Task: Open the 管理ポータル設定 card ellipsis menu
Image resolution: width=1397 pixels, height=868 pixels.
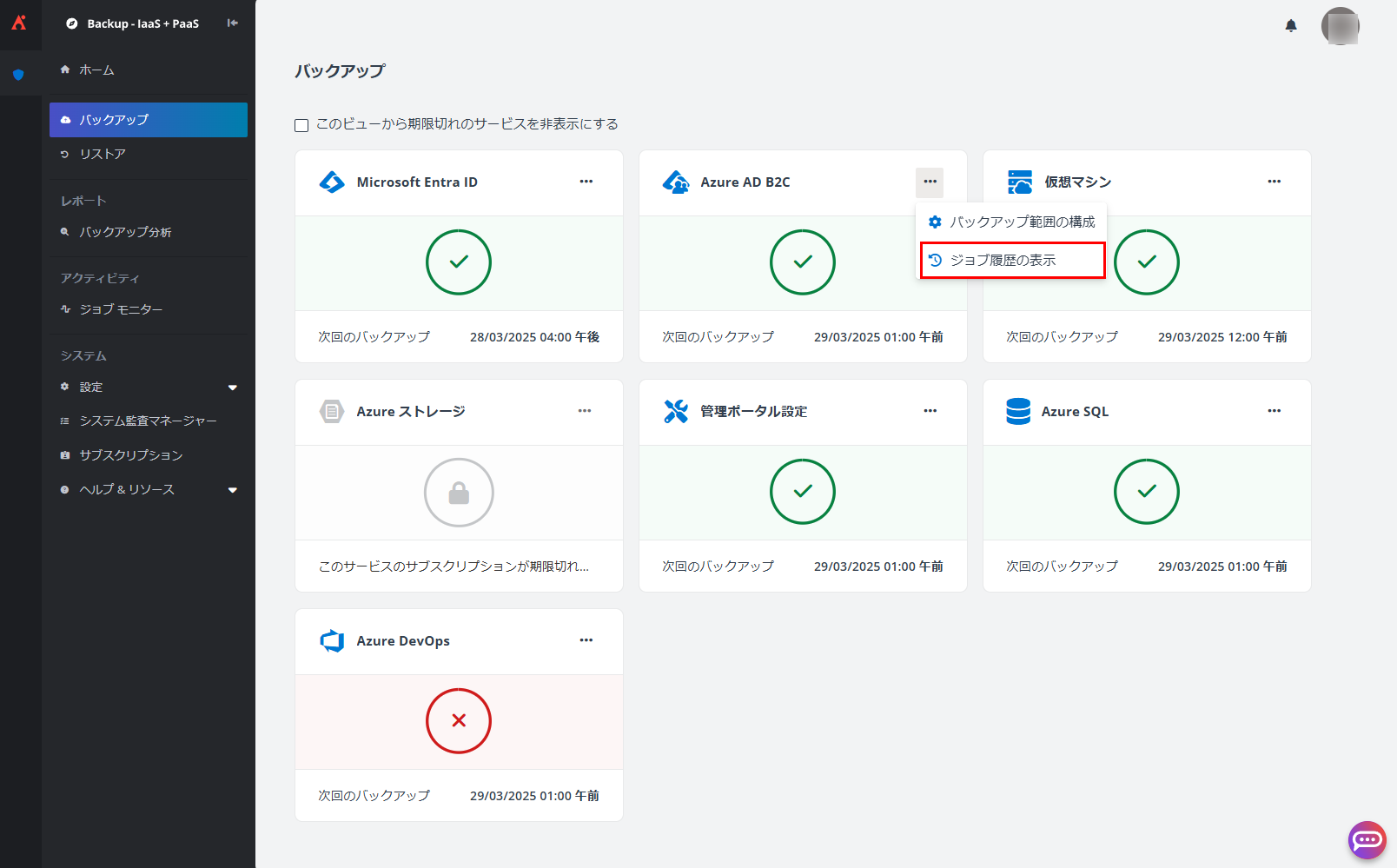Action: (930, 411)
